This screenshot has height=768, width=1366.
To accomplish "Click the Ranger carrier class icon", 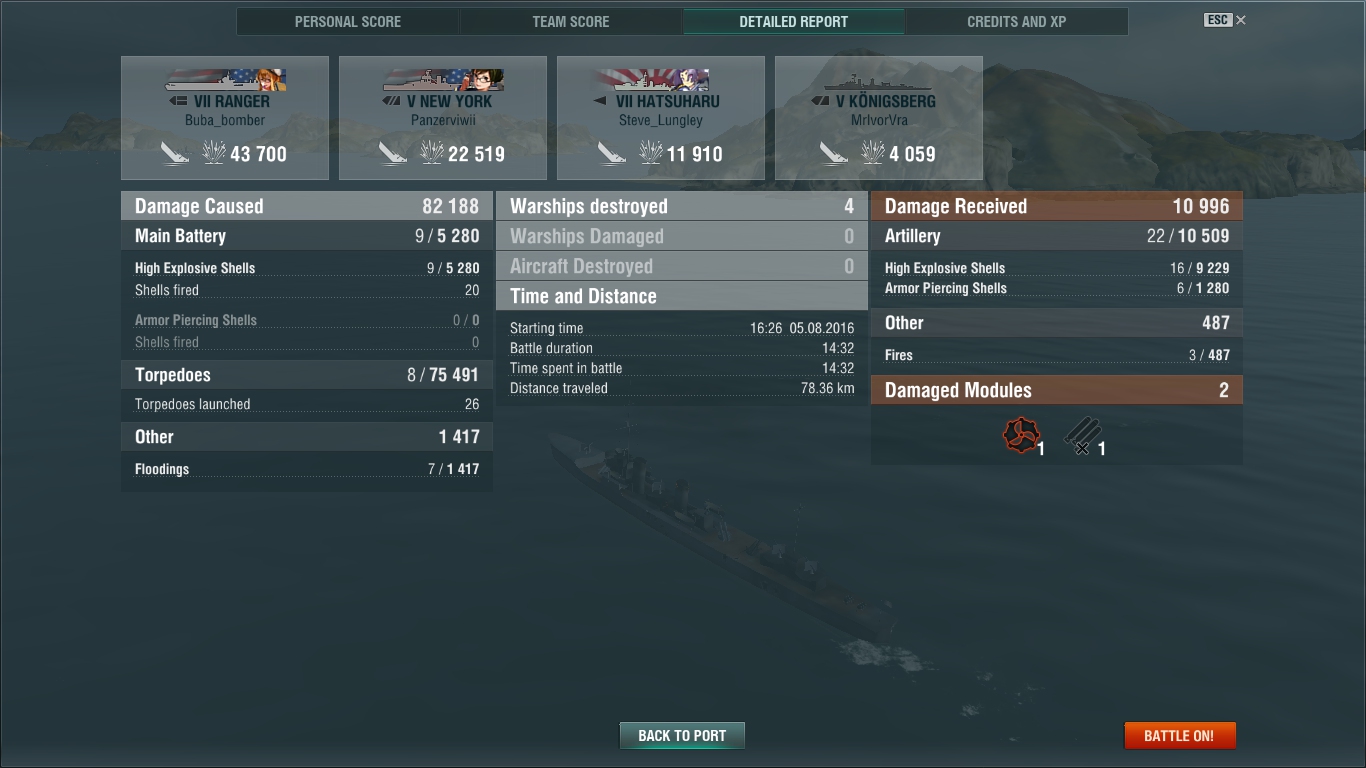I will 177,101.
